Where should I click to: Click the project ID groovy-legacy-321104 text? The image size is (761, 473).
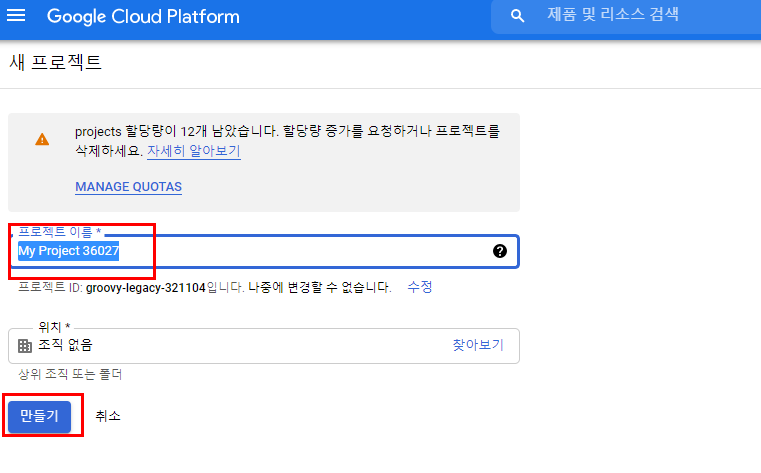point(146,288)
